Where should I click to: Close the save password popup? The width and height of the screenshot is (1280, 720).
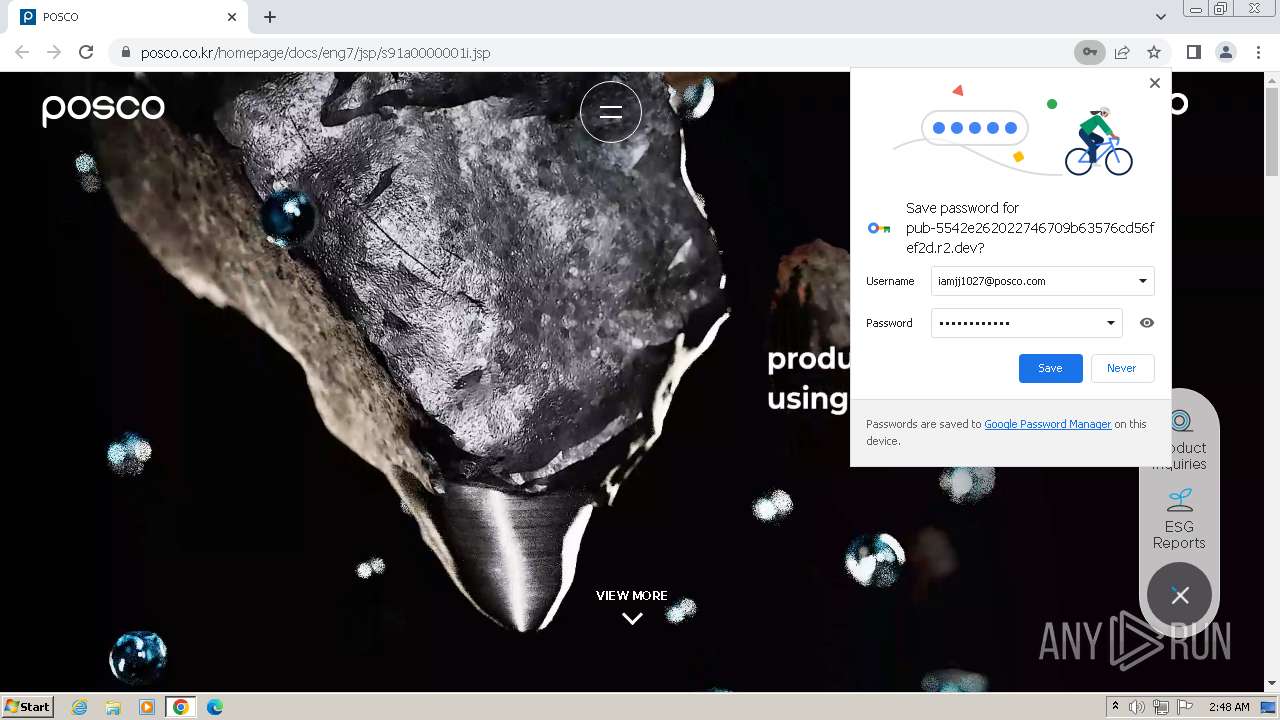[1155, 83]
